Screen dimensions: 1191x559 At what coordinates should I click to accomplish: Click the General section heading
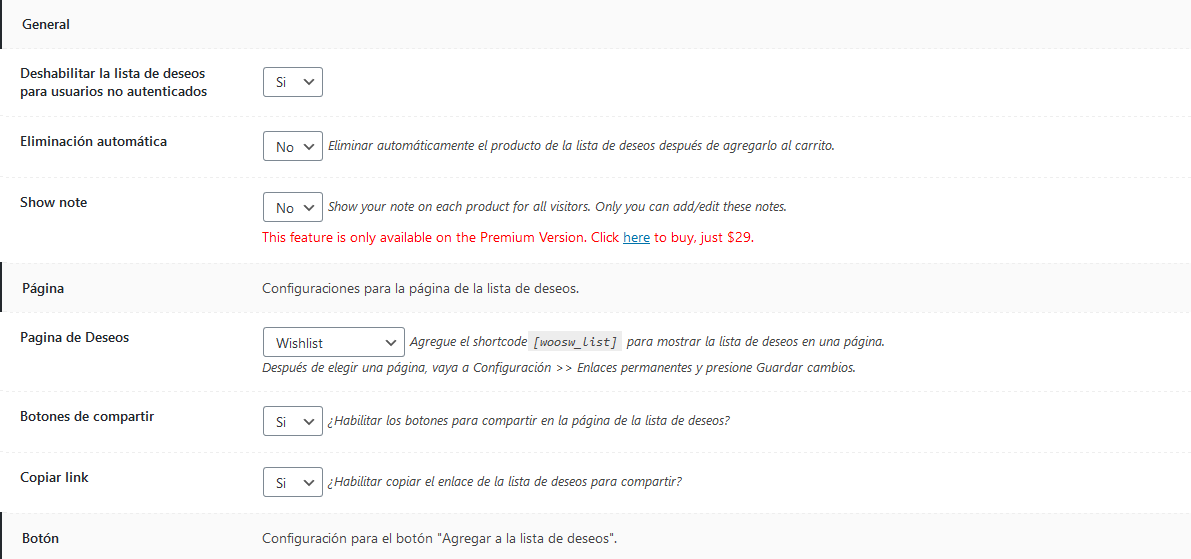click(46, 24)
